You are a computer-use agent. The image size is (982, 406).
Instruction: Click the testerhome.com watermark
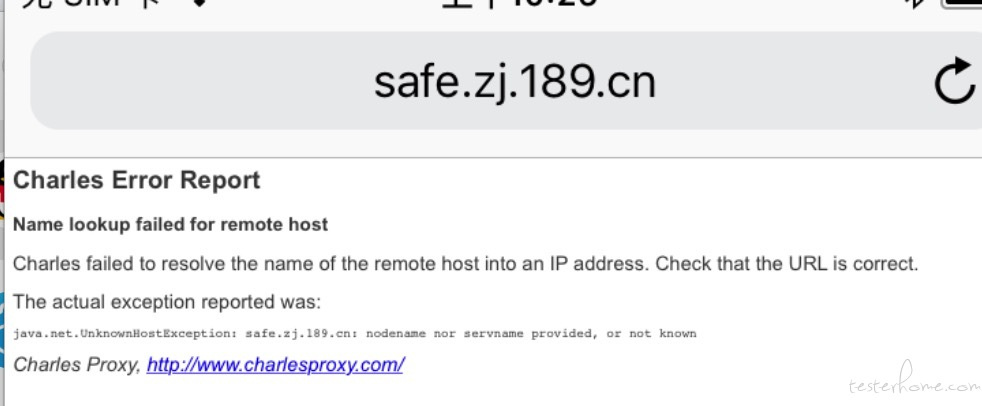(914, 381)
